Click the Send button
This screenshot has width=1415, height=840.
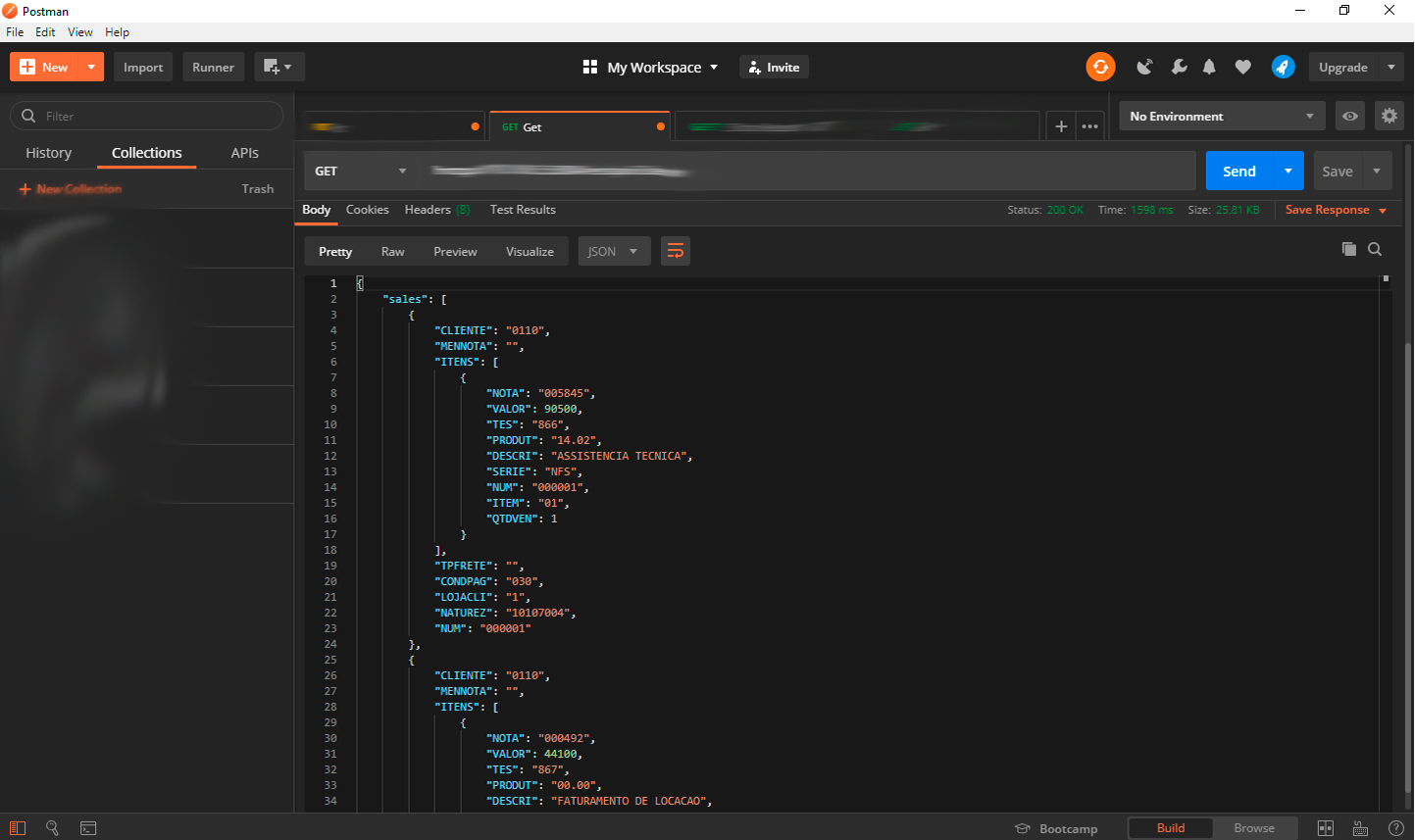(x=1238, y=170)
